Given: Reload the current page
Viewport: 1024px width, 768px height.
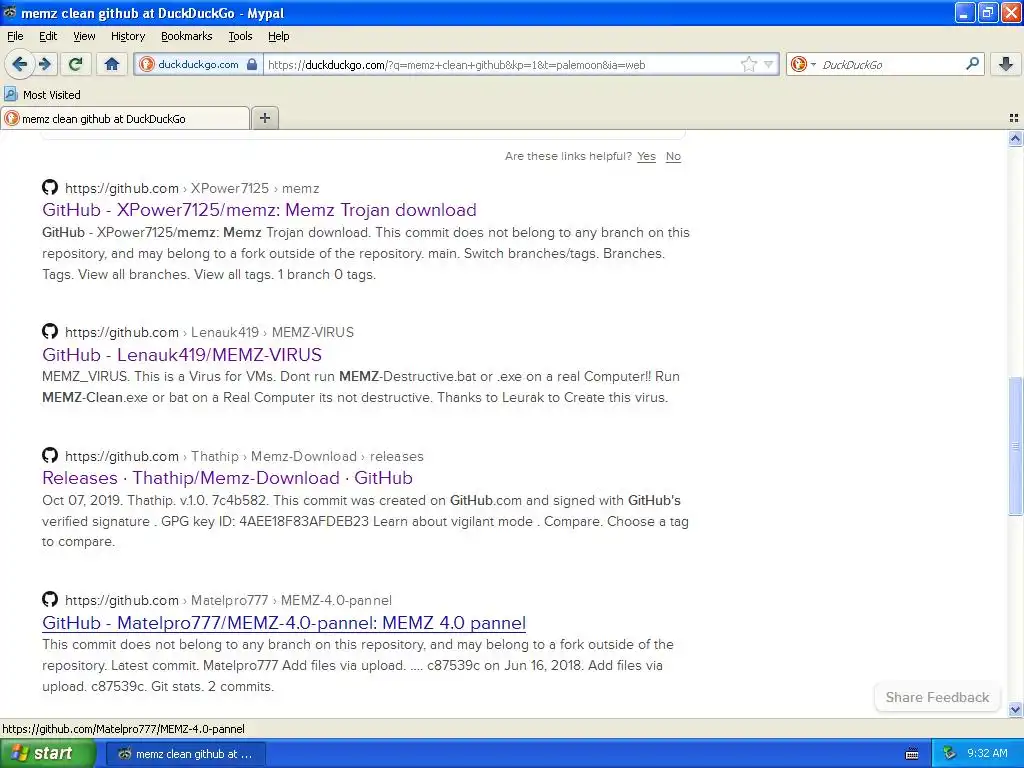Looking at the screenshot, I should click(76, 64).
